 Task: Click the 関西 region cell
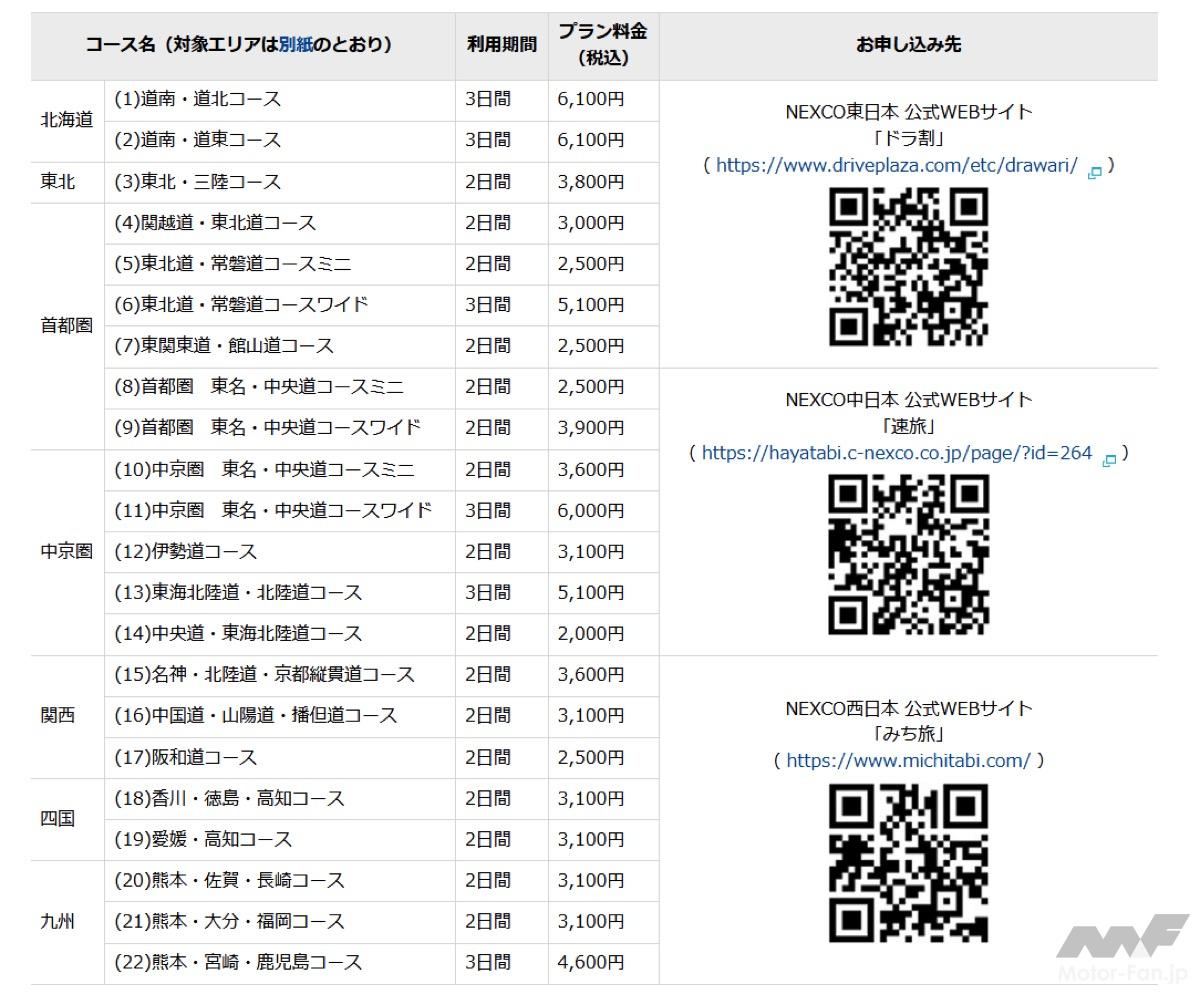coord(67,716)
